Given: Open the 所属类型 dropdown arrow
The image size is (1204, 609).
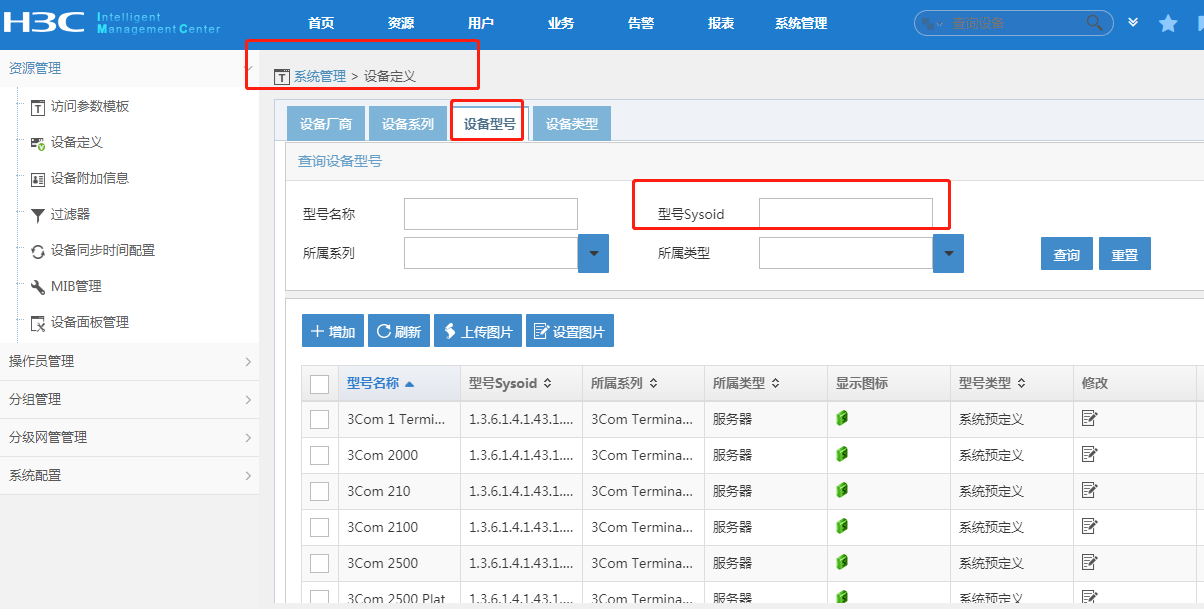Looking at the screenshot, I should tap(948, 253).
